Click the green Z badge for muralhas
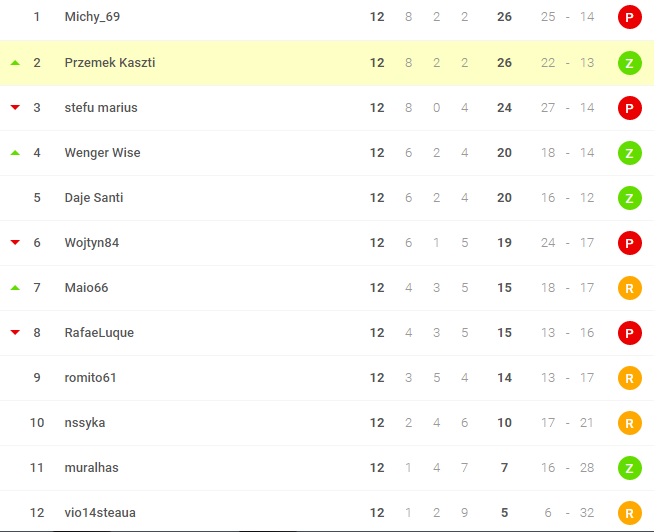The width and height of the screenshot is (658, 532). click(629, 467)
